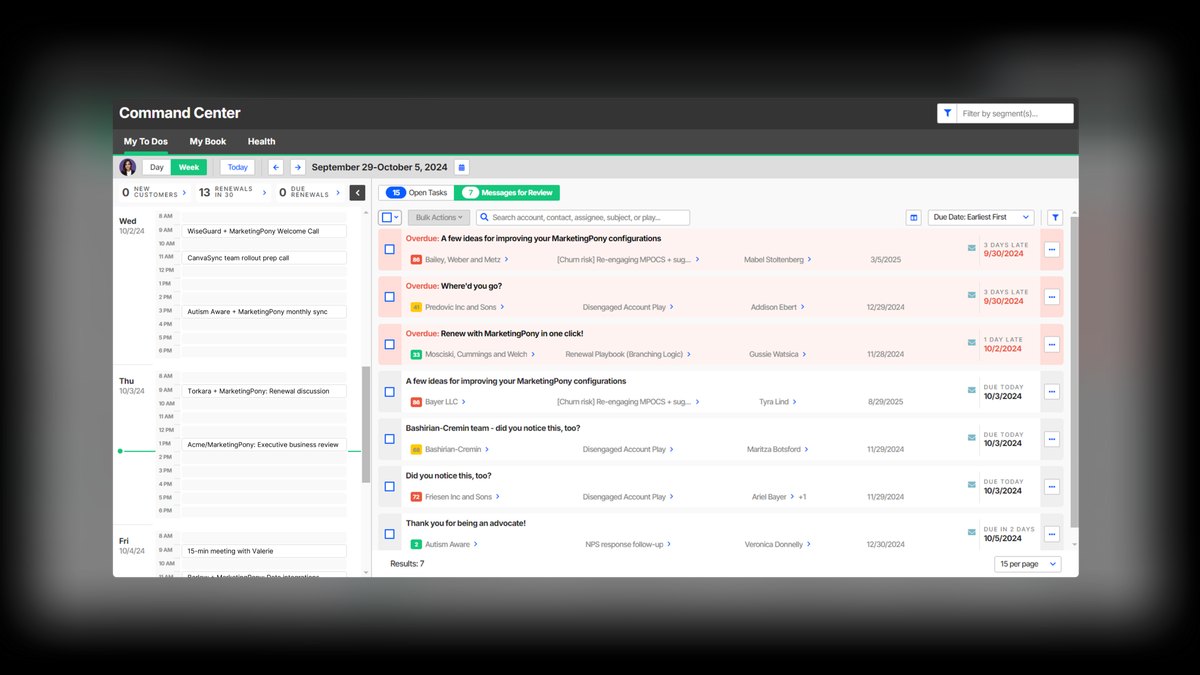Open the Bulk Actions dropdown

pos(439,217)
